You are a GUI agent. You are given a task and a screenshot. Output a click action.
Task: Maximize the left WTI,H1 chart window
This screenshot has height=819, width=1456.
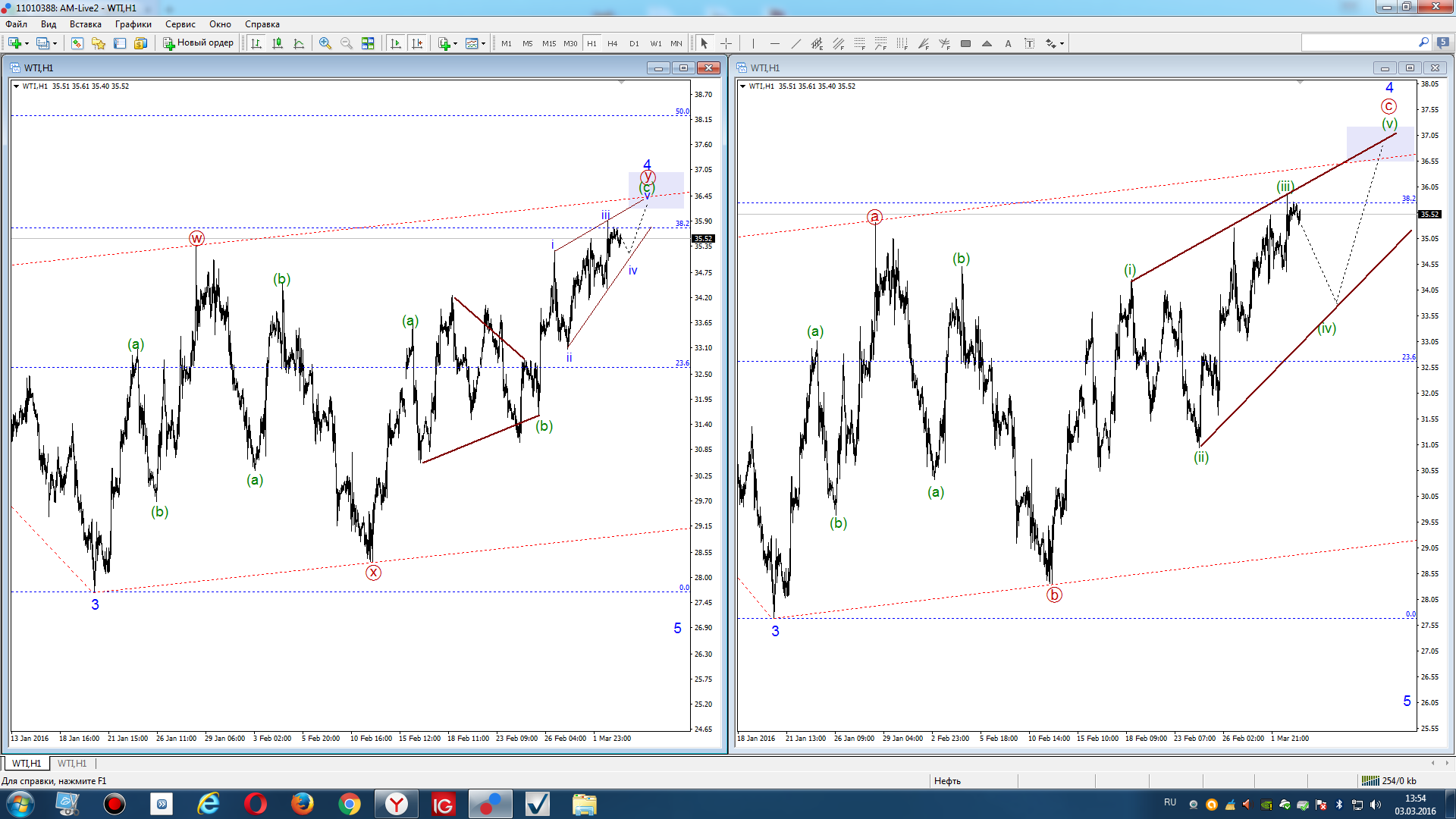[x=683, y=67]
